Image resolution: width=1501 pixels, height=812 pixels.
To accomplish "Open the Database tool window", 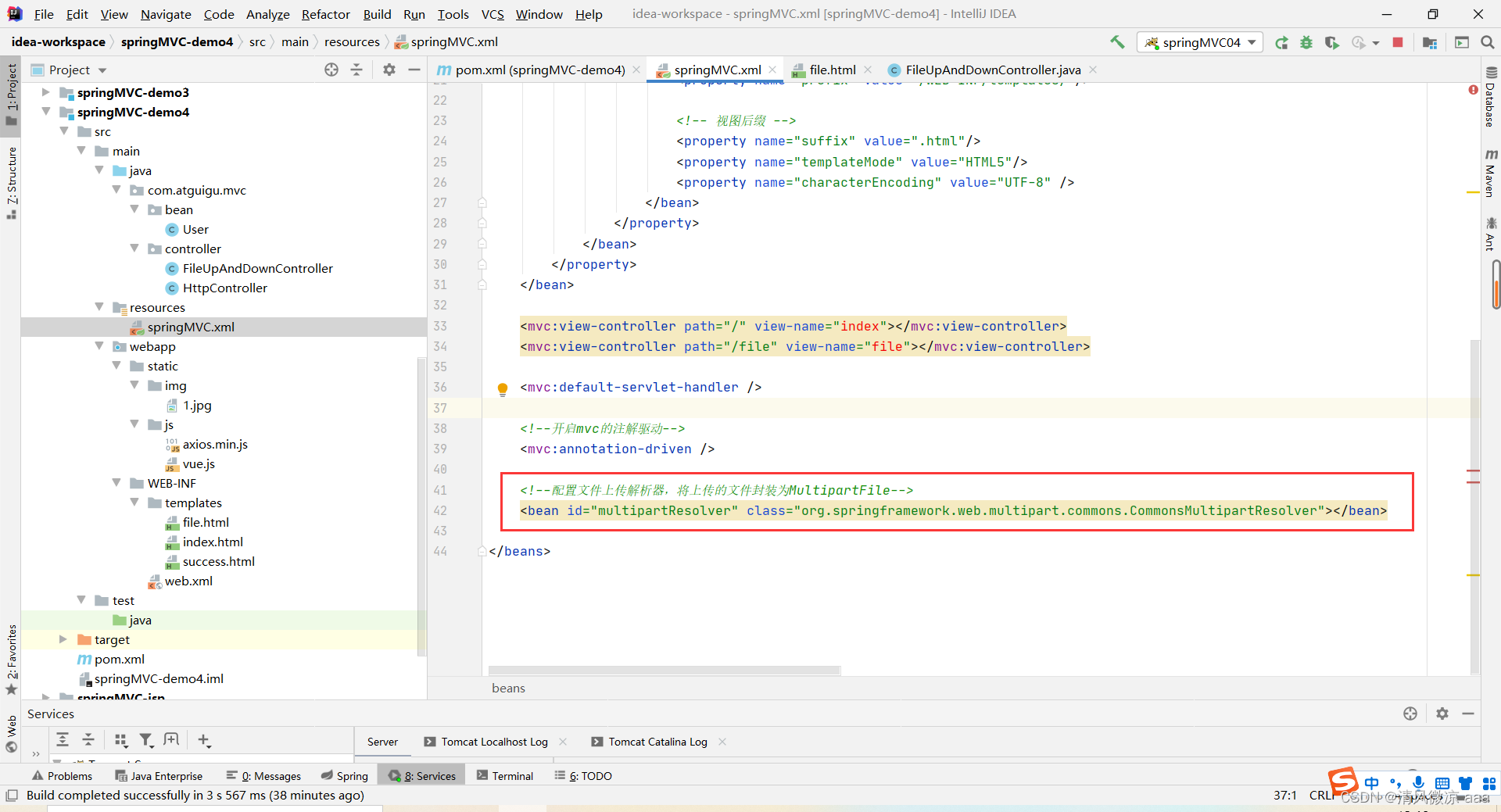I will 1491,98.
